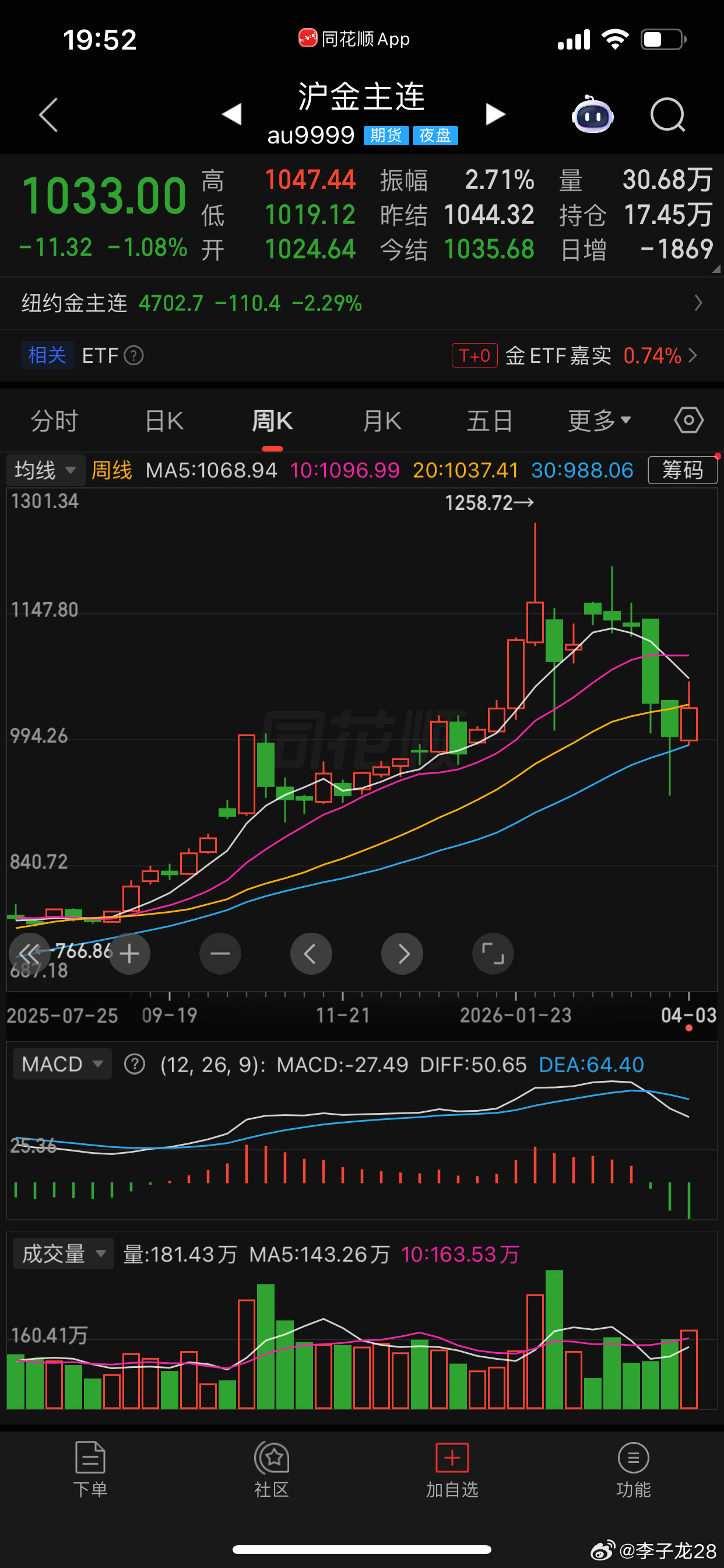Tap the MACD help question mark

[135, 1064]
